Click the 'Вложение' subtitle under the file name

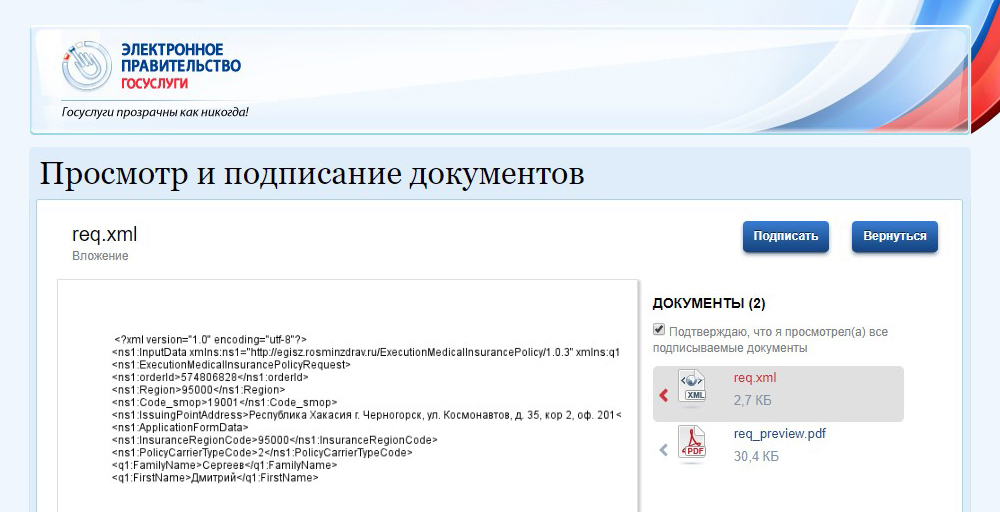[100, 256]
